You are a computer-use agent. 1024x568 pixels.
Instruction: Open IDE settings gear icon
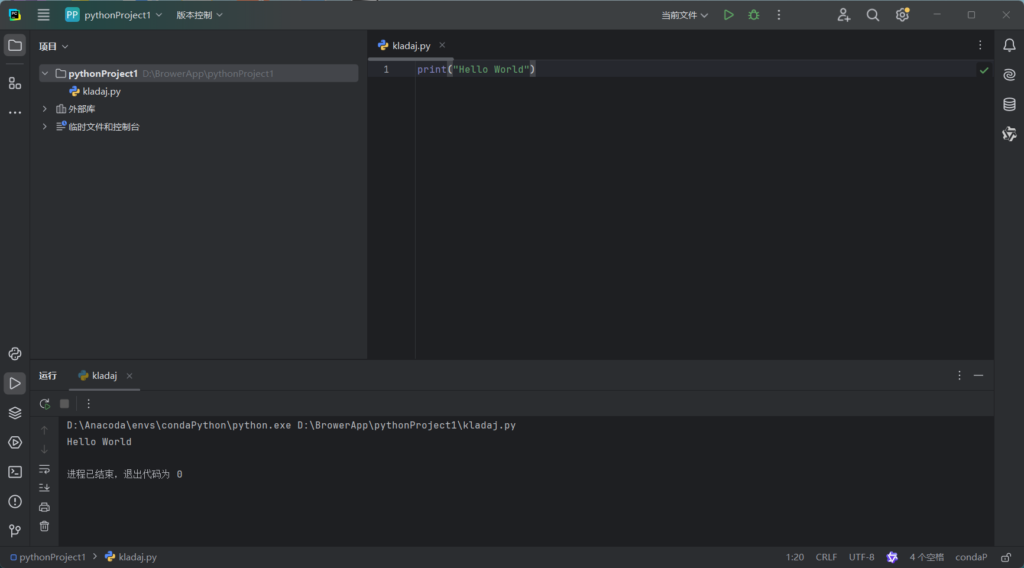click(902, 14)
